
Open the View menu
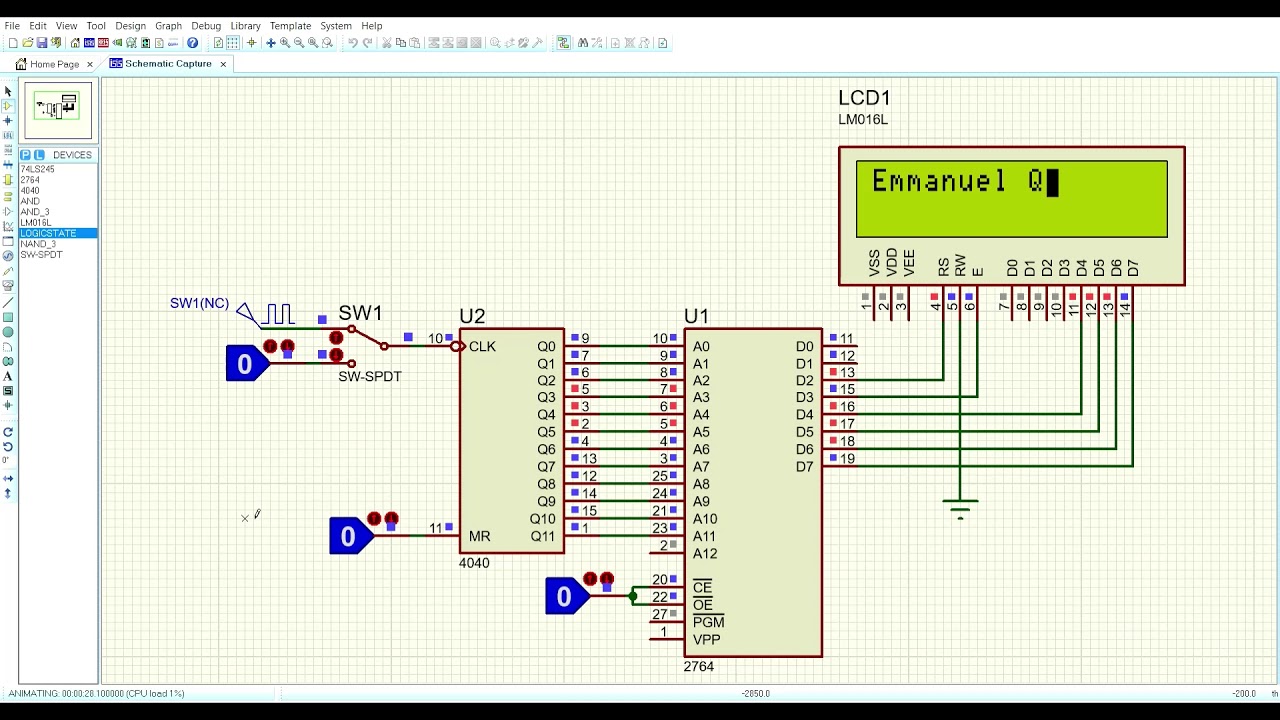coord(67,26)
